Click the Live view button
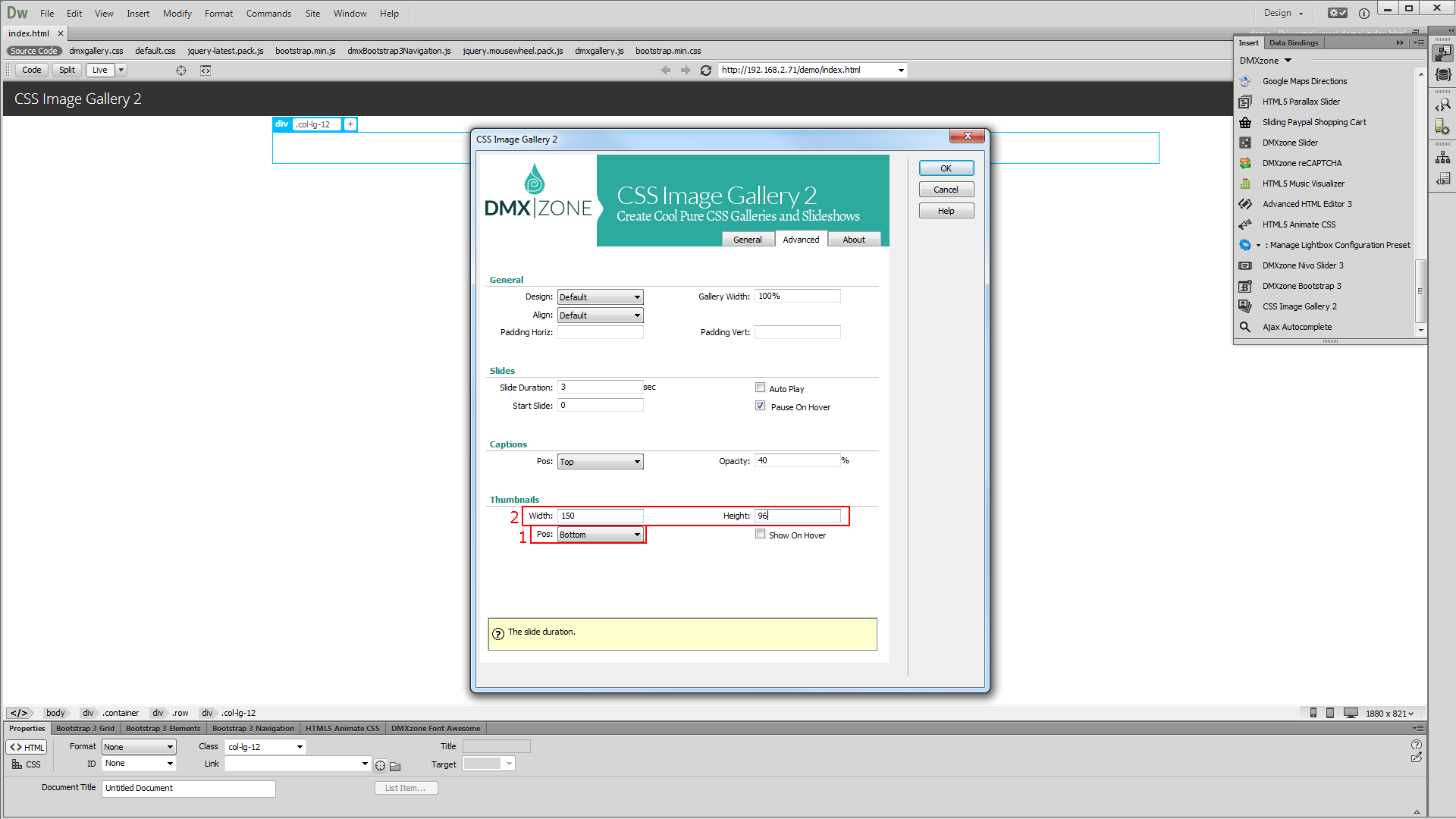 pos(99,71)
